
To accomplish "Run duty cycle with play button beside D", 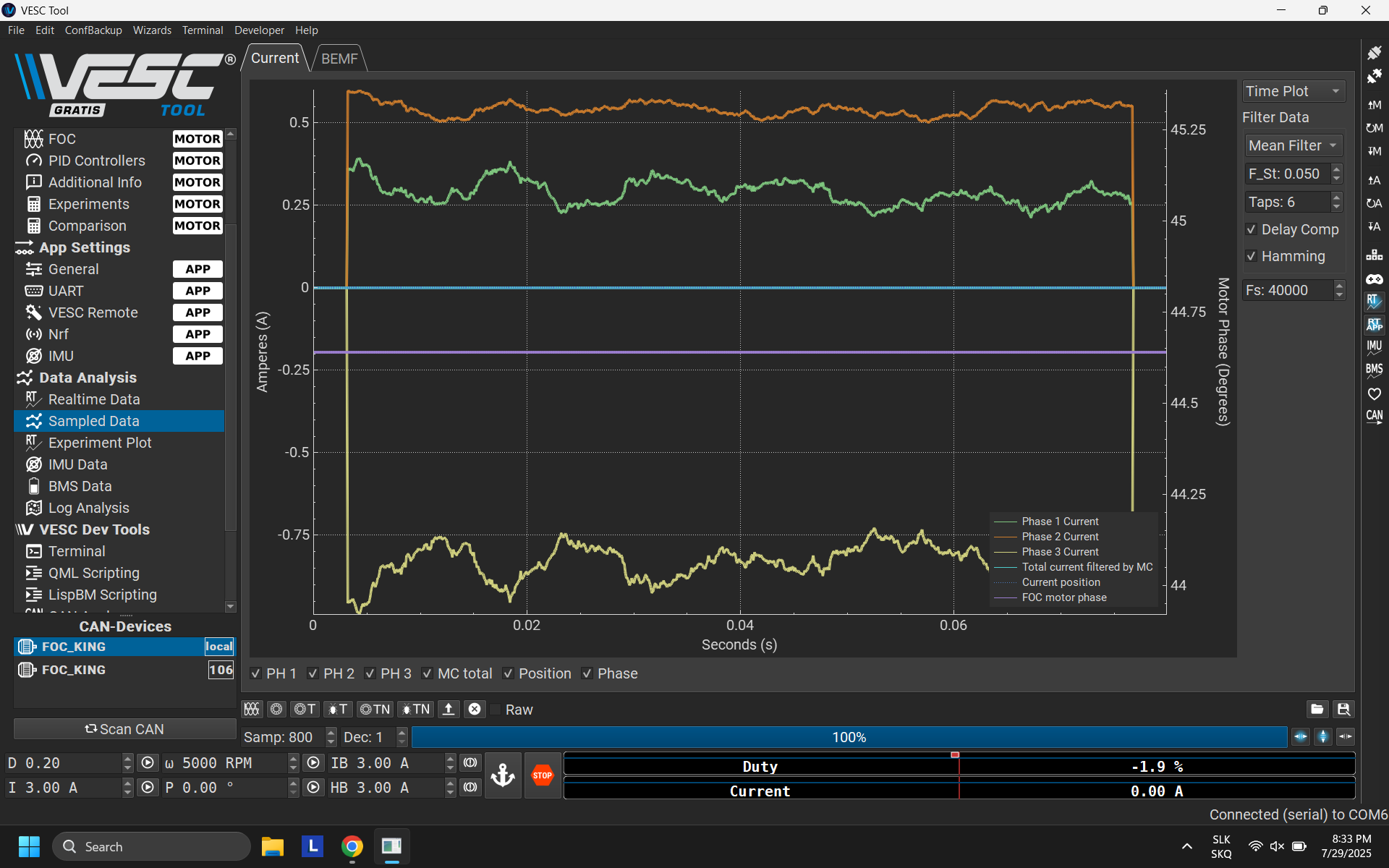I will (x=148, y=763).
